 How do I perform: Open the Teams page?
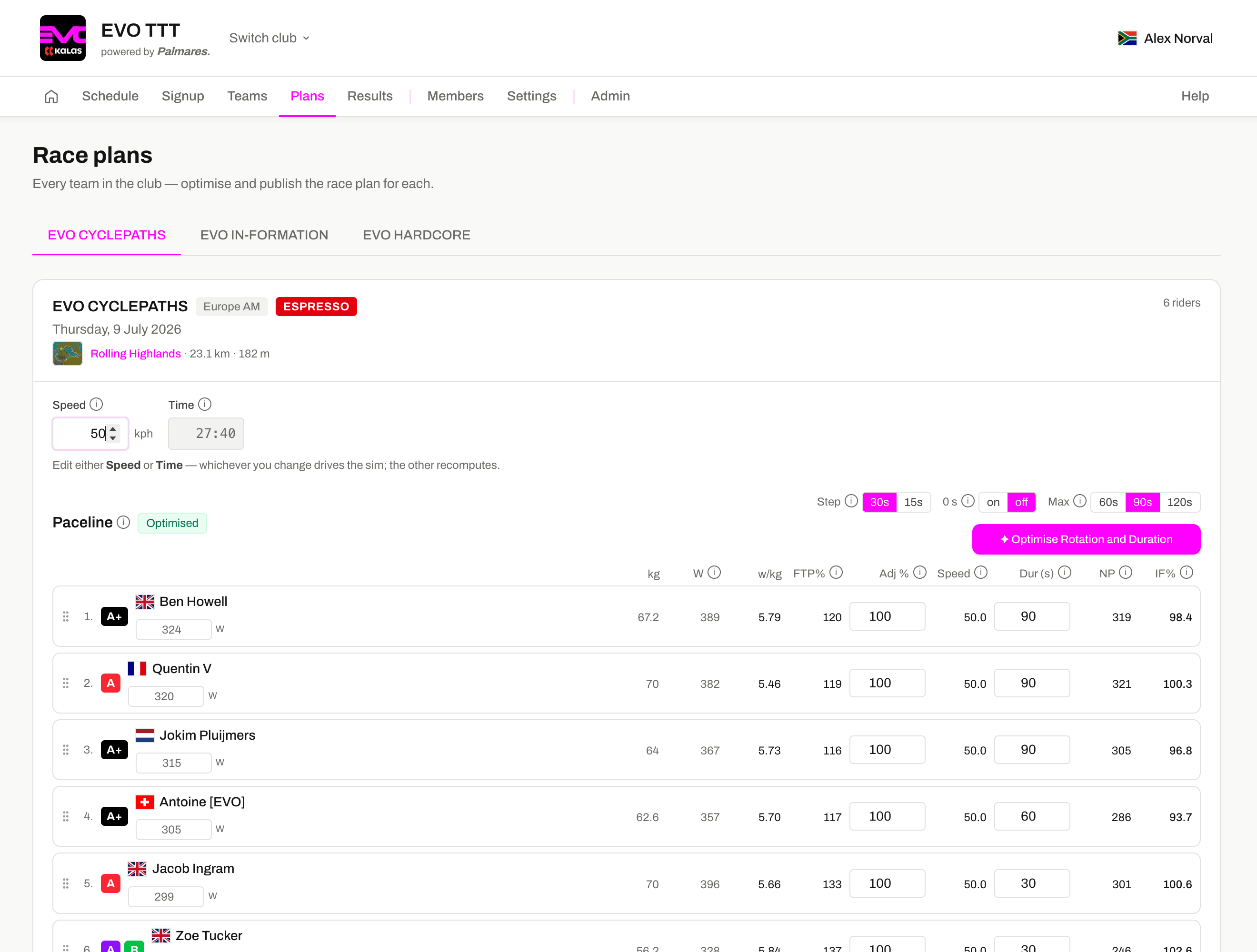(x=247, y=96)
